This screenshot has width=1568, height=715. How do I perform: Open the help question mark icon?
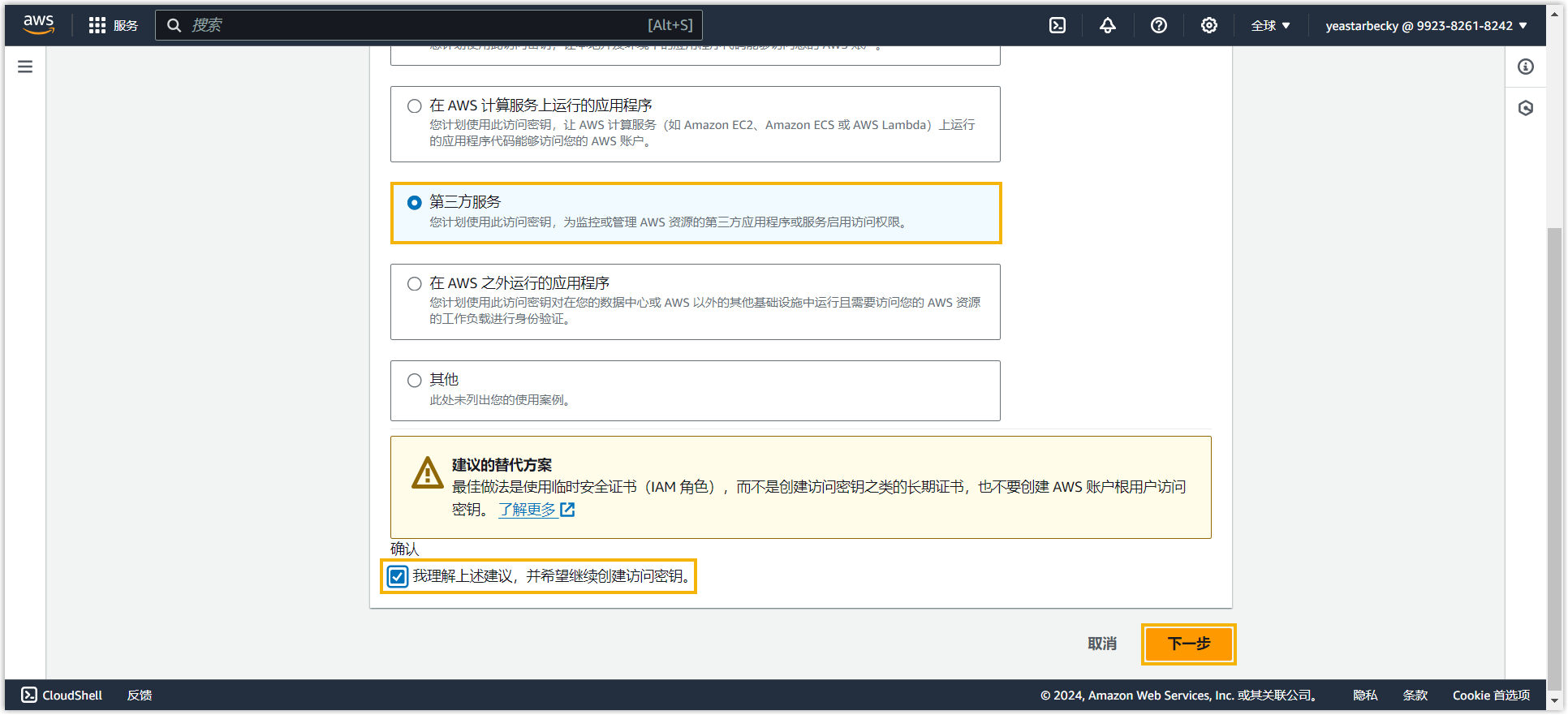click(1159, 25)
